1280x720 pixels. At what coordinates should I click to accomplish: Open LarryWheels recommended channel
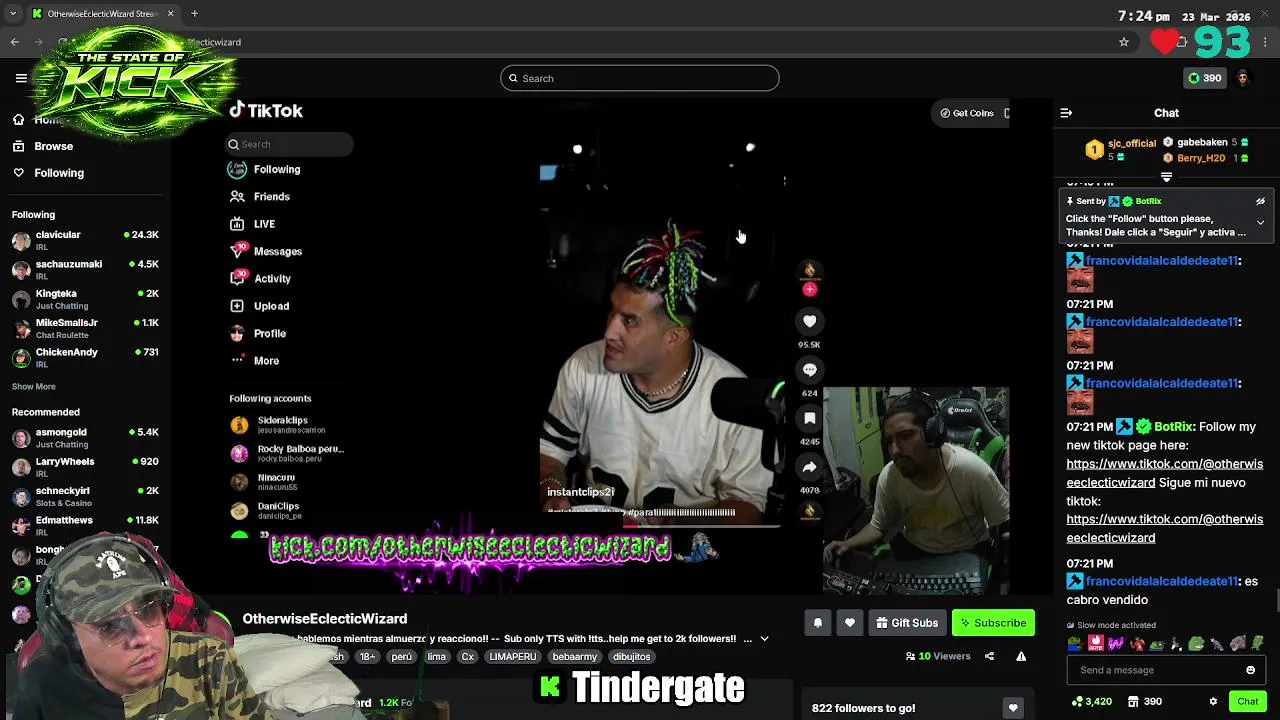85,467
